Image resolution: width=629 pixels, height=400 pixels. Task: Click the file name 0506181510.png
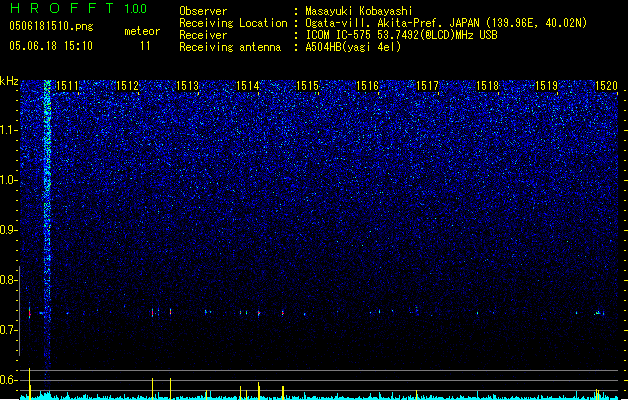point(51,26)
